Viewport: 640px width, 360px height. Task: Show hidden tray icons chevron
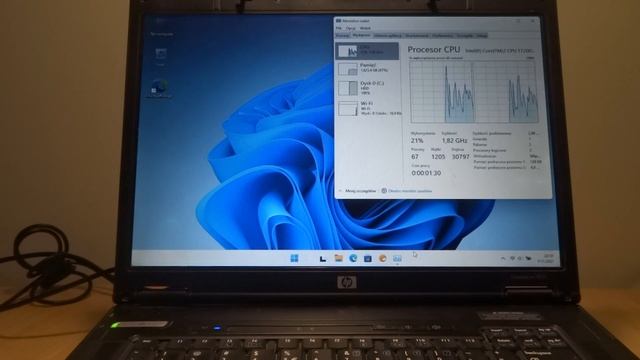pyautogui.click(x=504, y=258)
